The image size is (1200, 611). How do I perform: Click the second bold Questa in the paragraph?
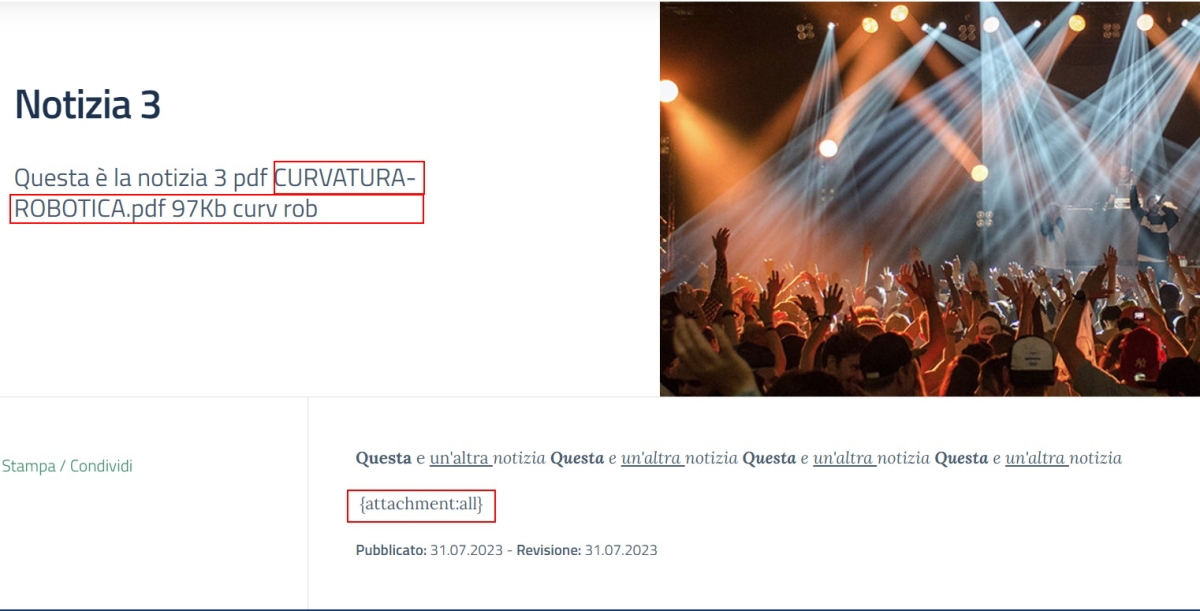tap(577, 458)
